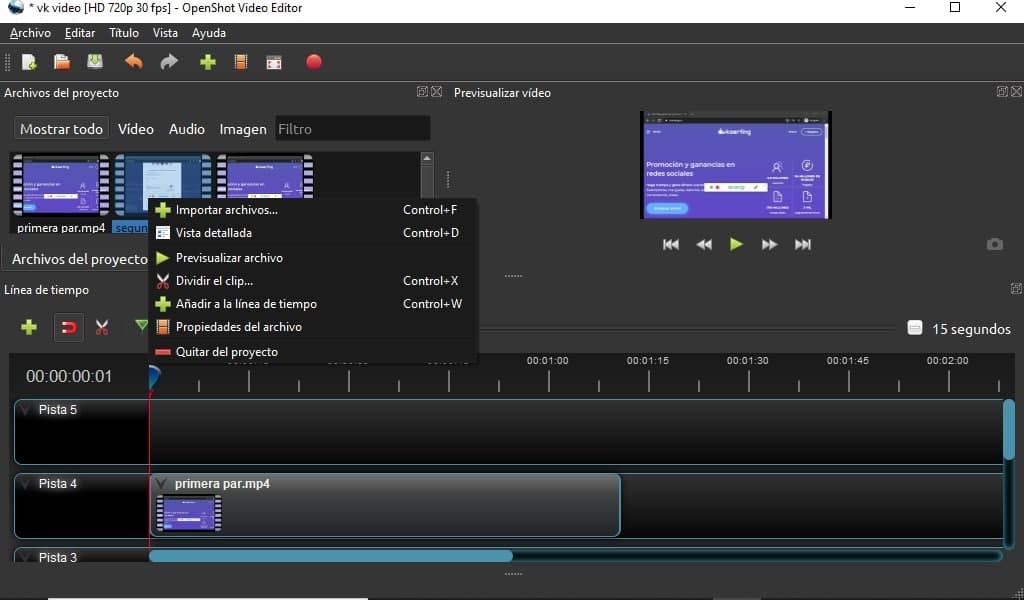Click the Redo arrow icon
The width and height of the screenshot is (1024, 600).
pos(169,62)
